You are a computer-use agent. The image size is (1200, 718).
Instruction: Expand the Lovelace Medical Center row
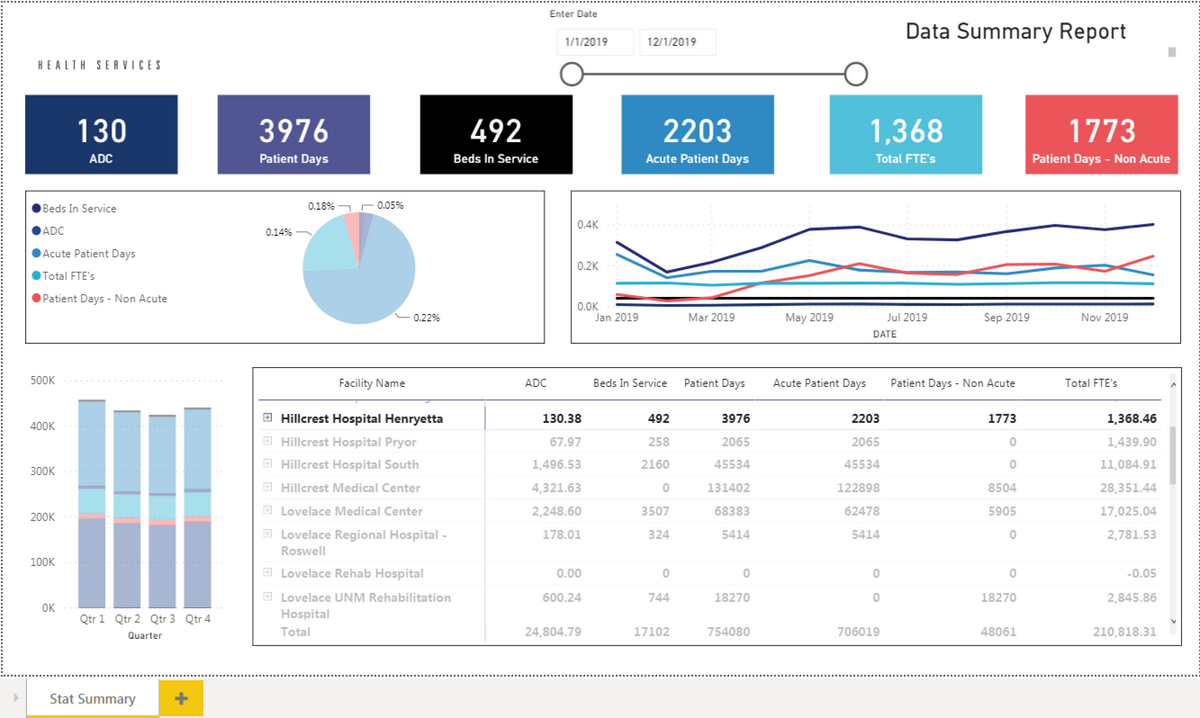point(268,510)
